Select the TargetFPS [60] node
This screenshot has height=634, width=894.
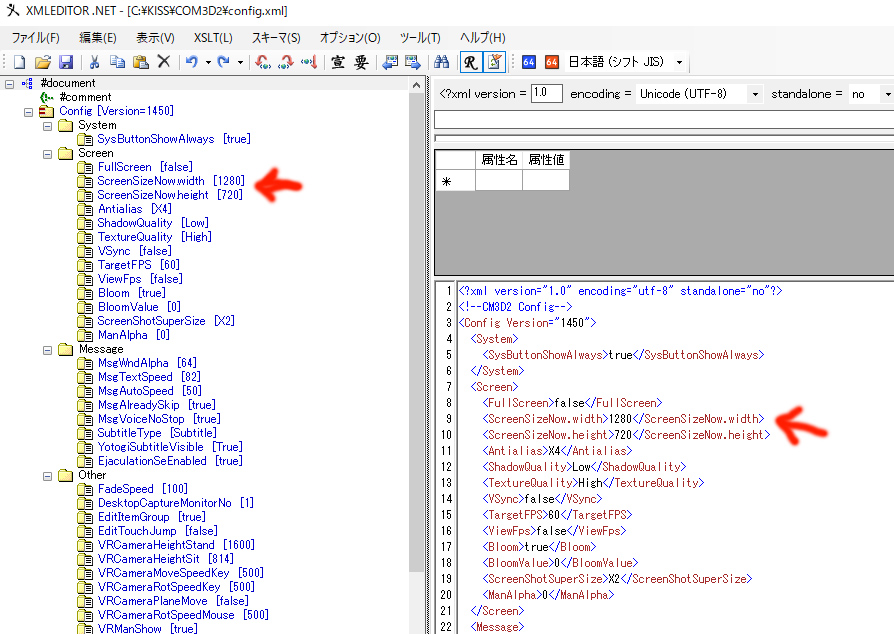[x=139, y=265]
